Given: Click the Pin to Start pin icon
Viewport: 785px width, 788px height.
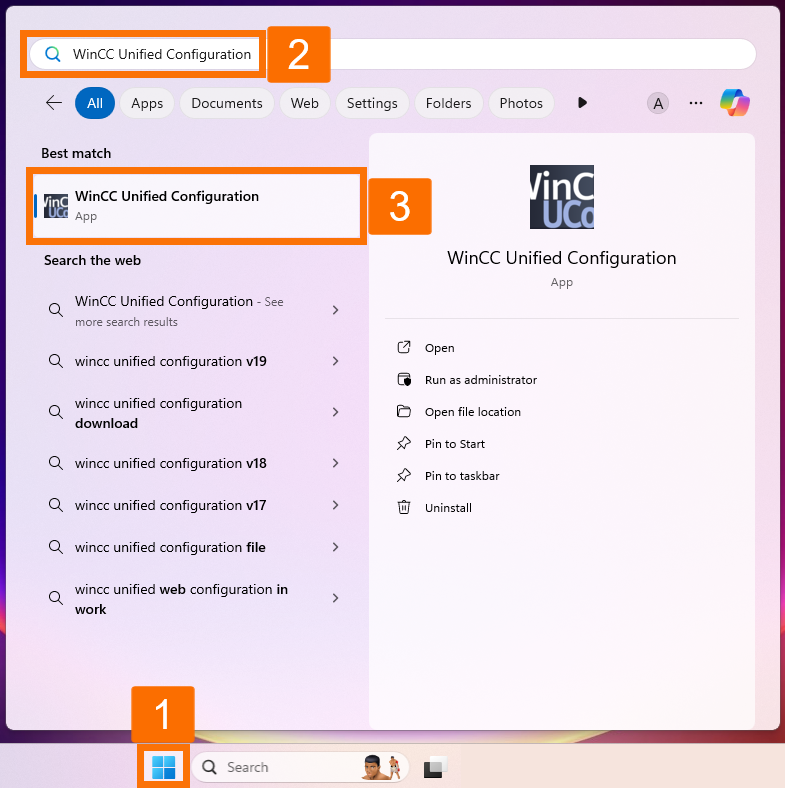Looking at the screenshot, I should tap(404, 443).
